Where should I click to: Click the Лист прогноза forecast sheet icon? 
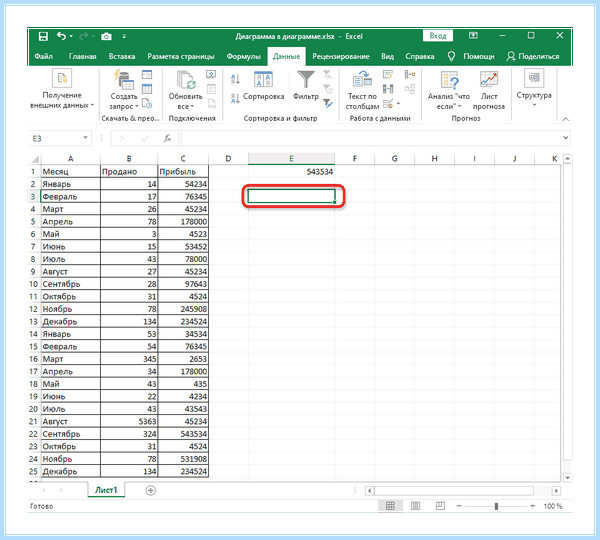tap(489, 79)
